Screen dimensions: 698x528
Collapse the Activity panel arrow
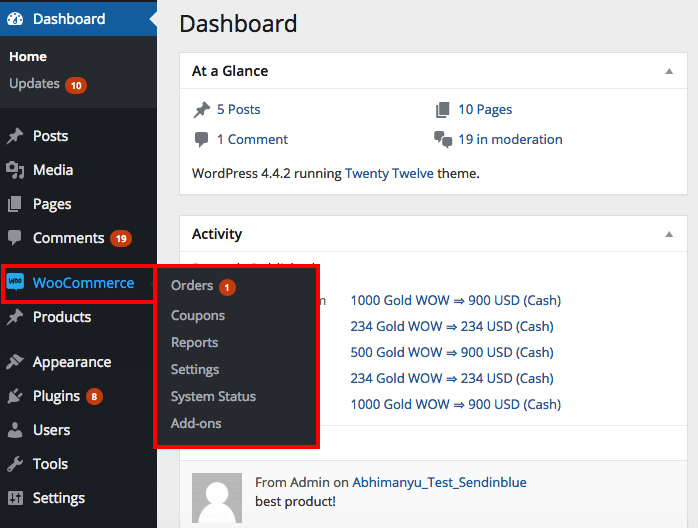[x=668, y=234]
